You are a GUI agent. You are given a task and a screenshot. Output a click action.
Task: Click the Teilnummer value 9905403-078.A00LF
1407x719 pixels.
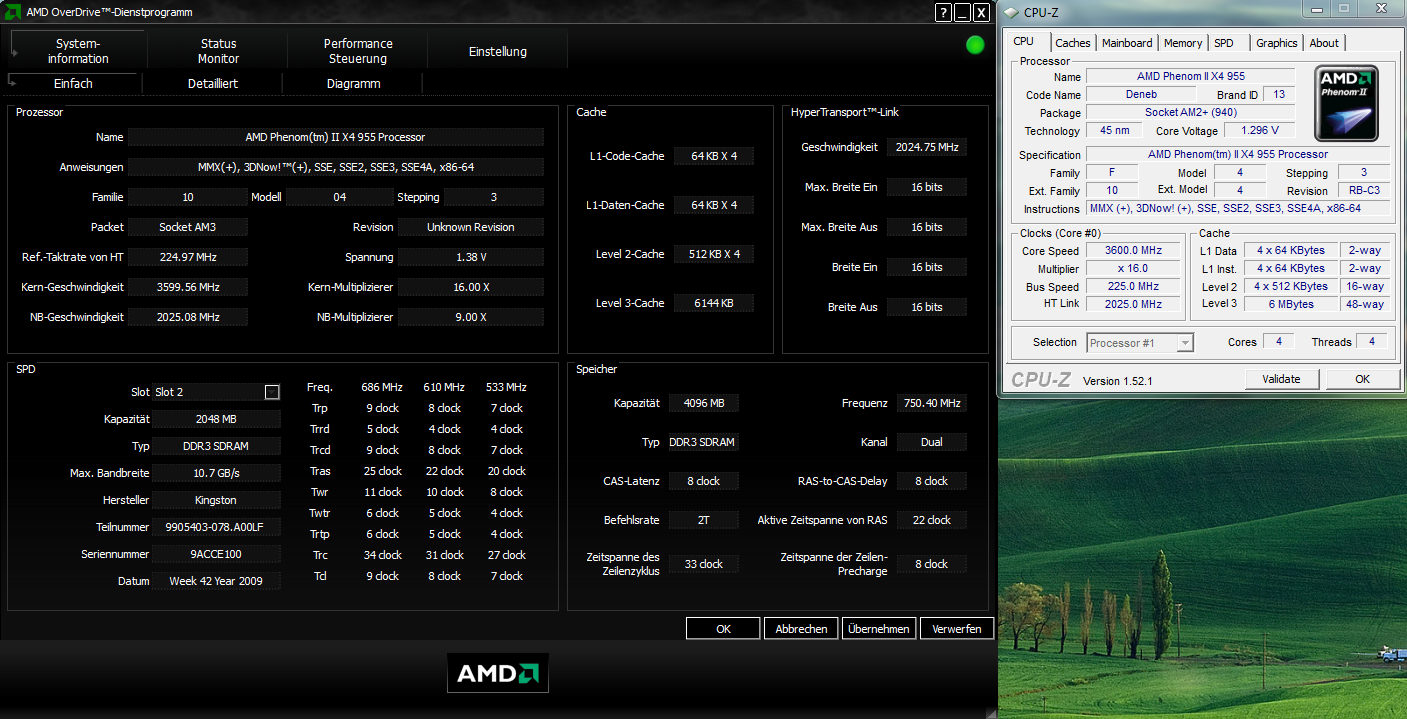pyautogui.click(x=216, y=527)
